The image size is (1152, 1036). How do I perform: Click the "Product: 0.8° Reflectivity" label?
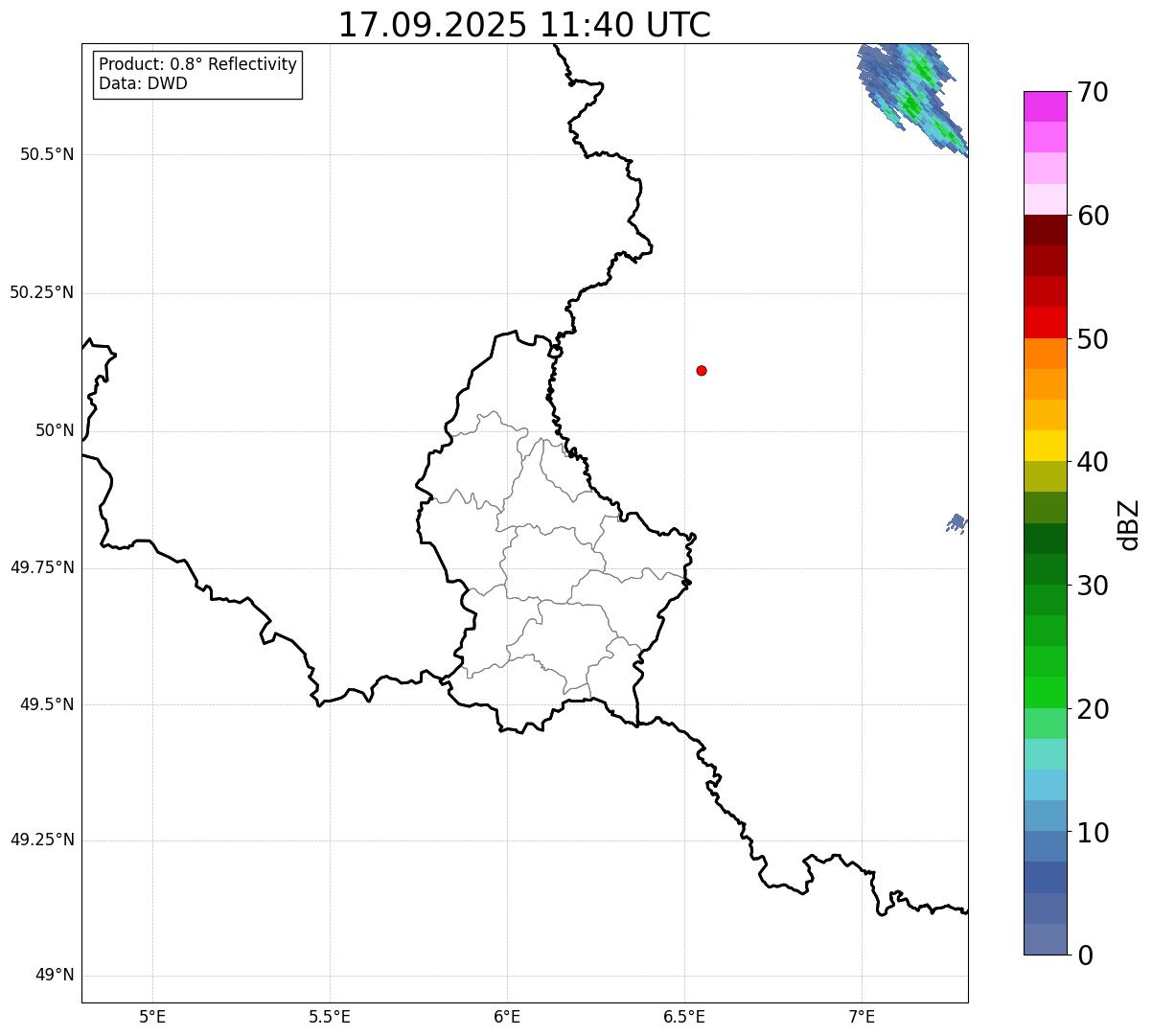(x=198, y=64)
